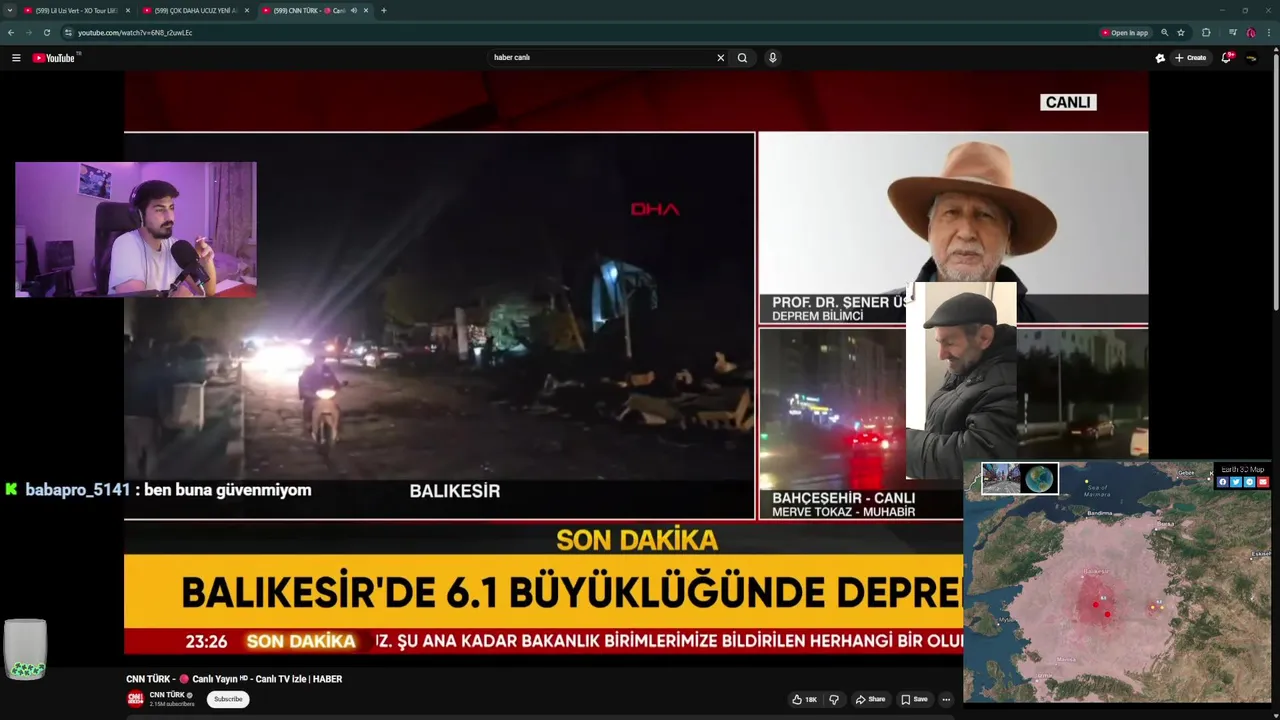The image size is (1280, 720).
Task: Start voice search with the microphone
Action: tap(772, 58)
